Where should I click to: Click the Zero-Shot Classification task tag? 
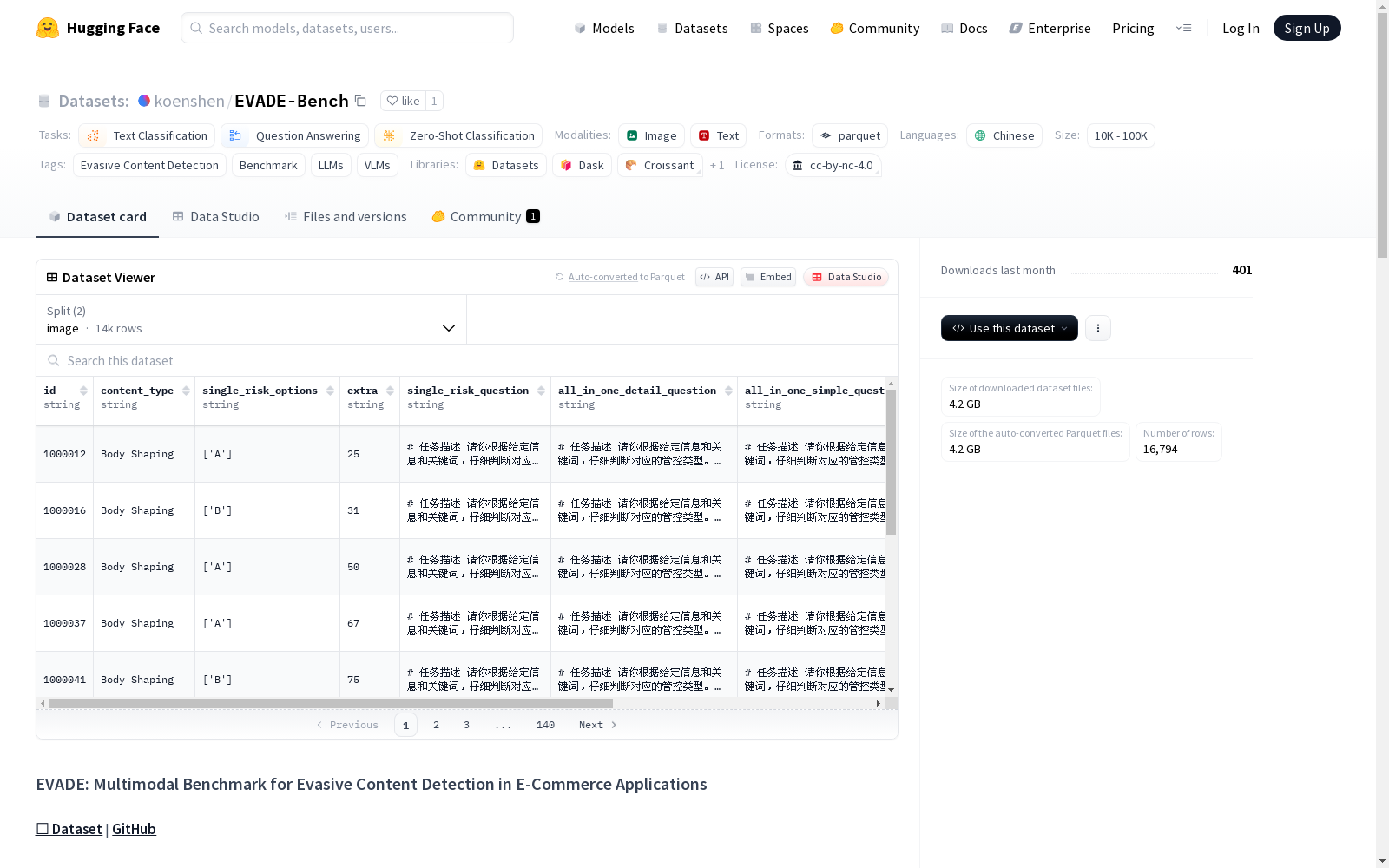pyautogui.click(x=458, y=135)
